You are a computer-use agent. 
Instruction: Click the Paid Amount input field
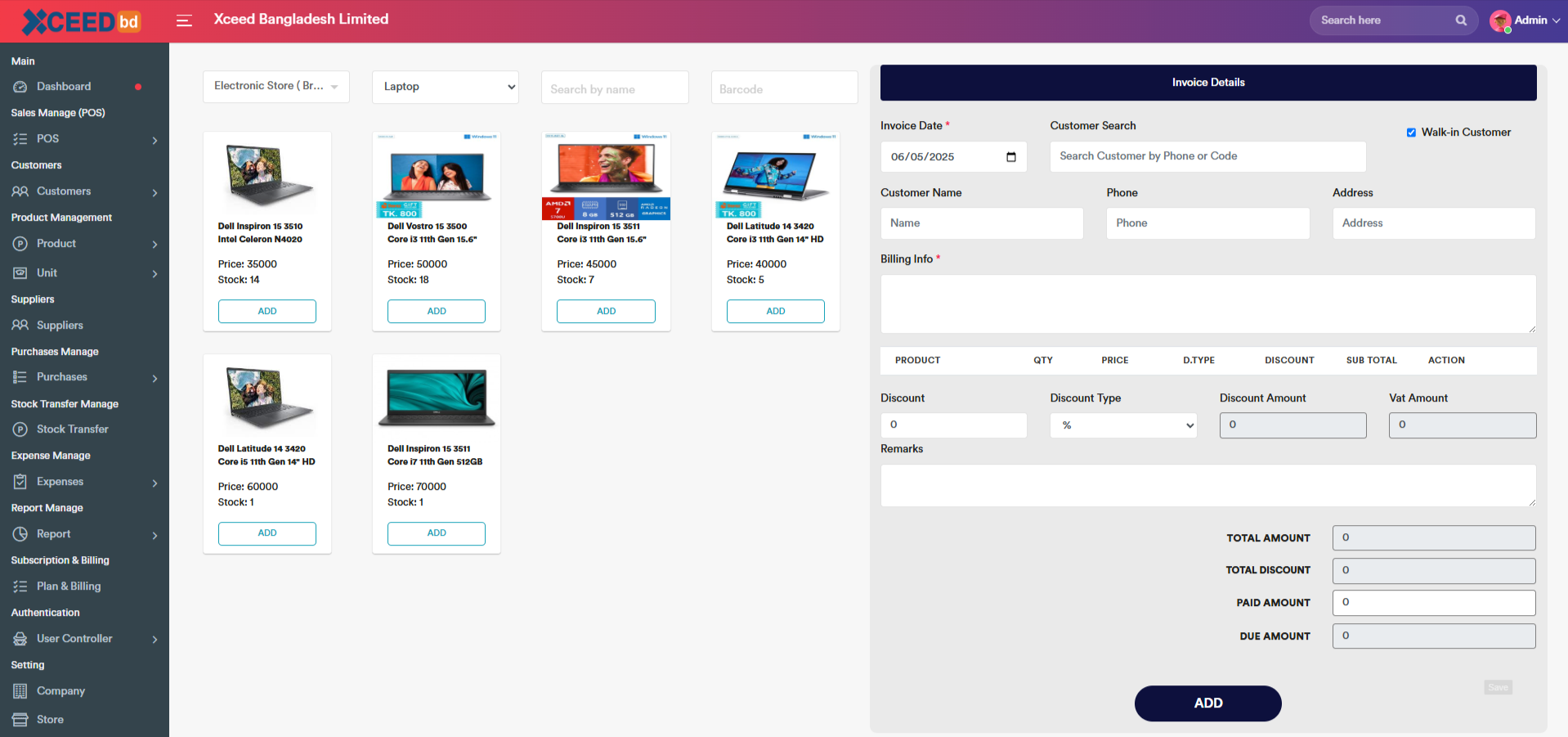[1434, 603]
